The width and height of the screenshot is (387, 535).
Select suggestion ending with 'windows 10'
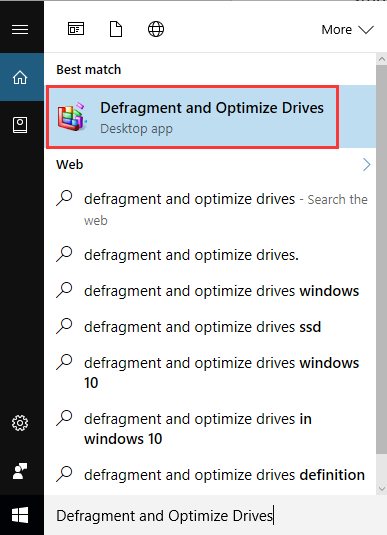pyautogui.click(x=211, y=373)
